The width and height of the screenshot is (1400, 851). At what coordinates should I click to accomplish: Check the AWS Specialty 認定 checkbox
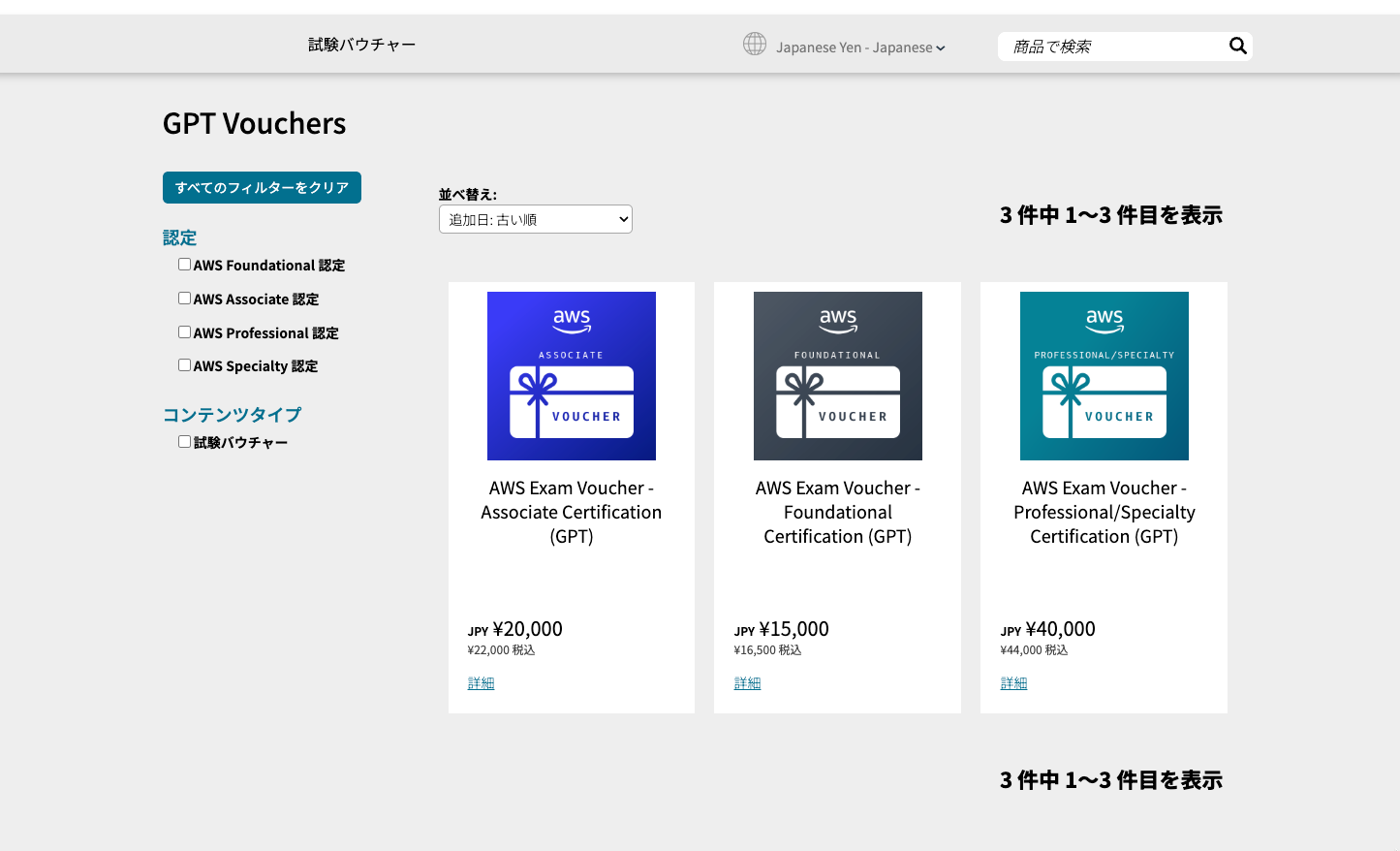click(184, 365)
